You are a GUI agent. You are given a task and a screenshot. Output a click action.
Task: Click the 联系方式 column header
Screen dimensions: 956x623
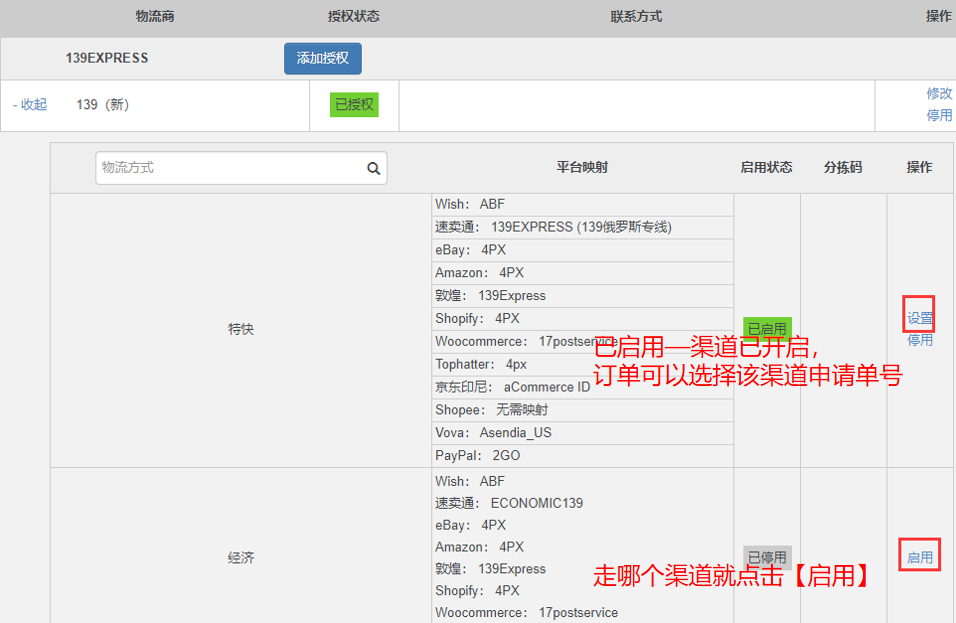(636, 16)
